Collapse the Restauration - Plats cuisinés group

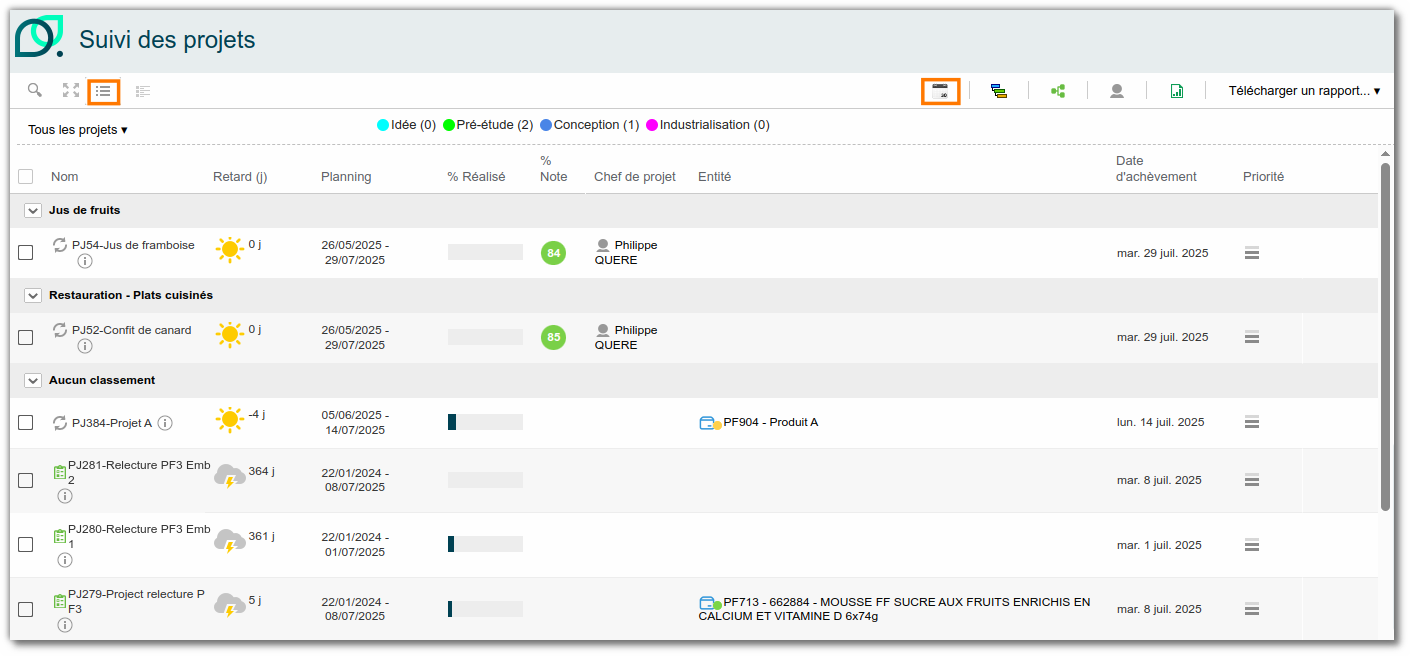coord(32,296)
